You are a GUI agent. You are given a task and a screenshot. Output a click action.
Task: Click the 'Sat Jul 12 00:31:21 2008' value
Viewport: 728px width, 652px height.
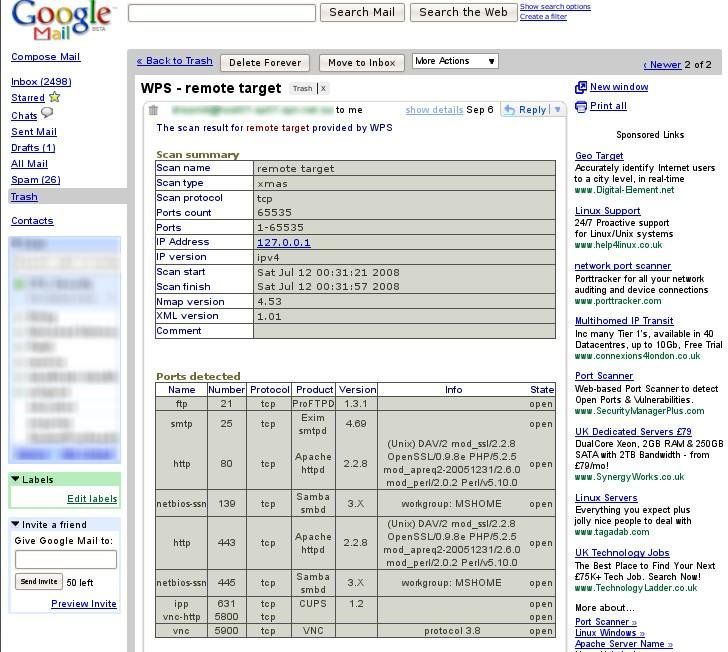328,273
